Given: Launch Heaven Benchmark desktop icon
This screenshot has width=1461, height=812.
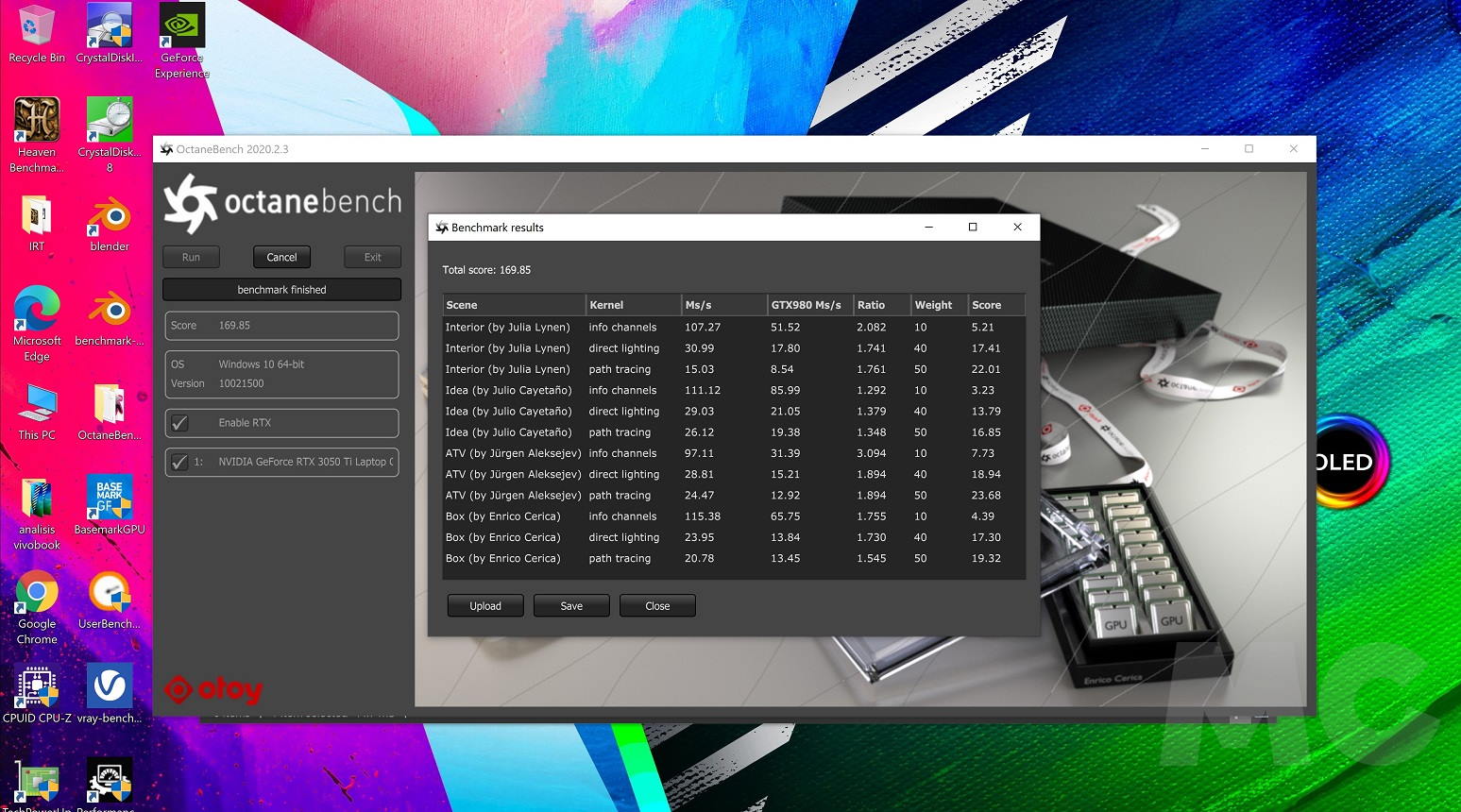Looking at the screenshot, I should click(x=36, y=122).
